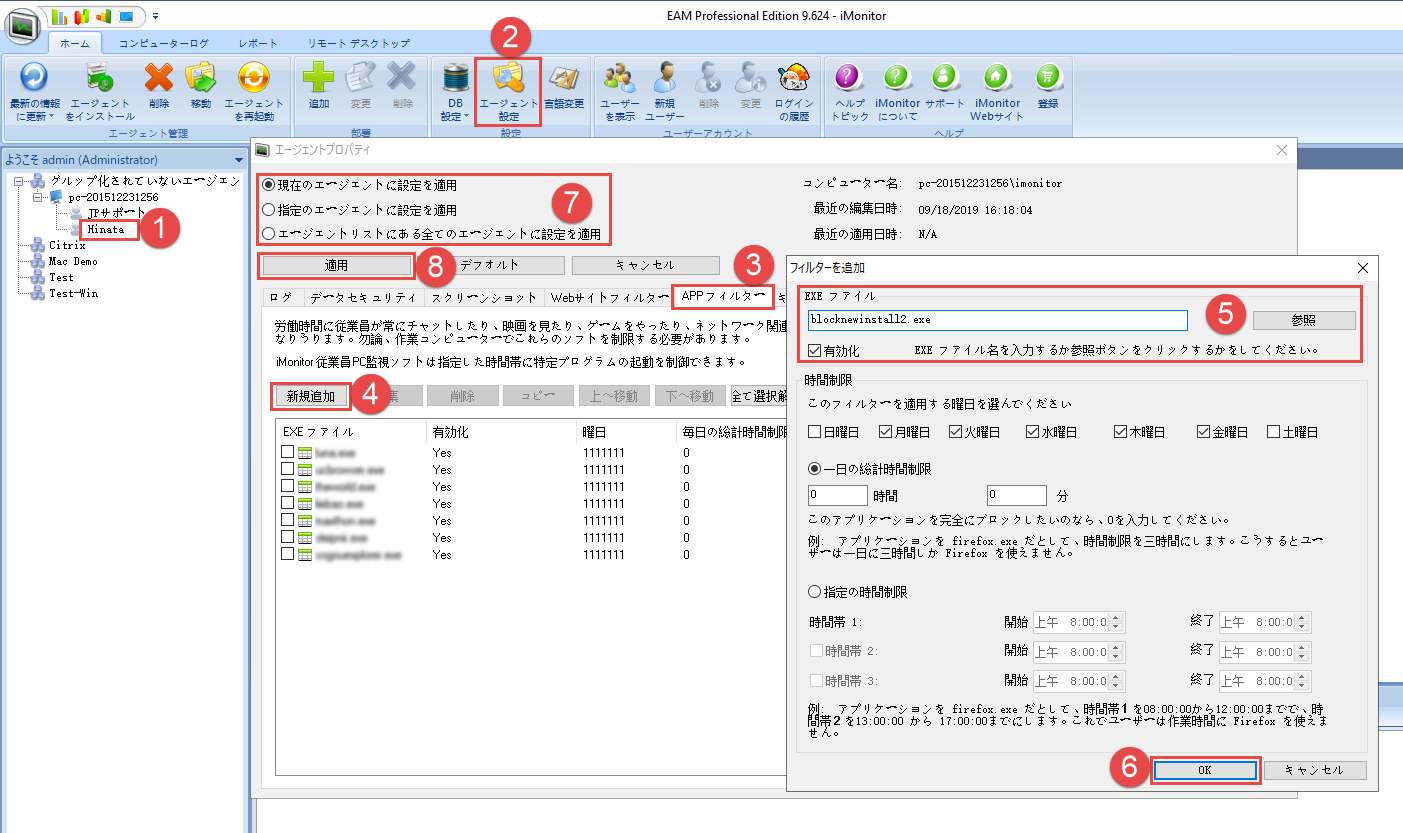Screen dimensions: 1403x833
Task: Choose apply to all agents in list radio
Action: [x=267, y=234]
